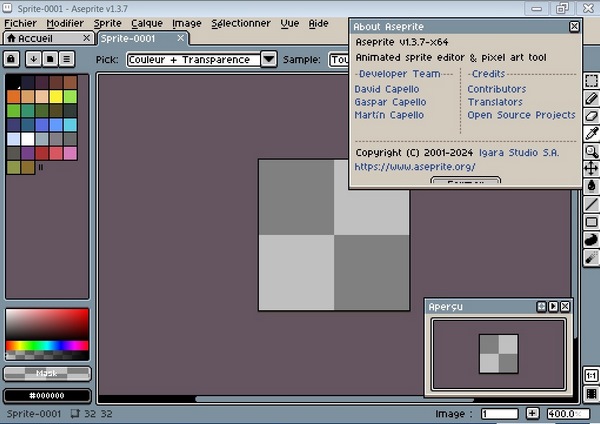Click the Mask background color button
Image resolution: width=600 pixels, height=424 pixels.
pos(47,373)
